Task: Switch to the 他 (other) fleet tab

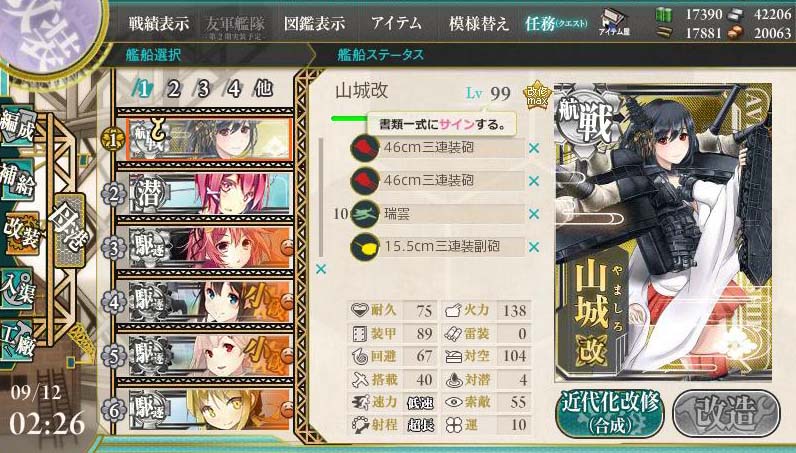Action: point(262,89)
